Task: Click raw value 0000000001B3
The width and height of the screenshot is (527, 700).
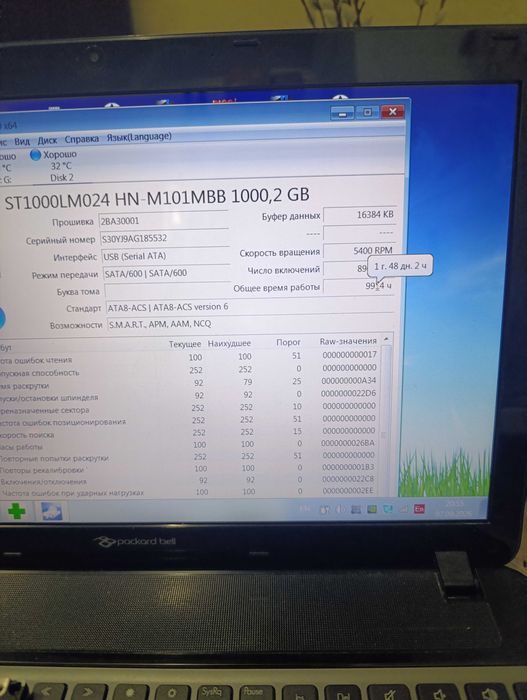Action: (348, 467)
